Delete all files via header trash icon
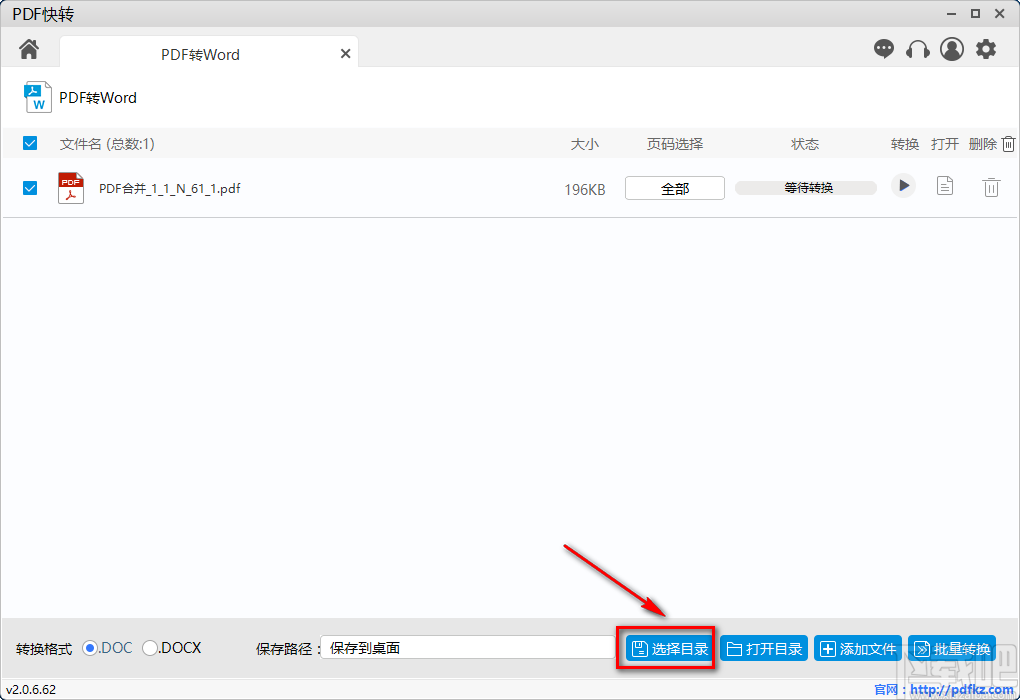Screen dimensions: 1020x700 [x=1008, y=144]
